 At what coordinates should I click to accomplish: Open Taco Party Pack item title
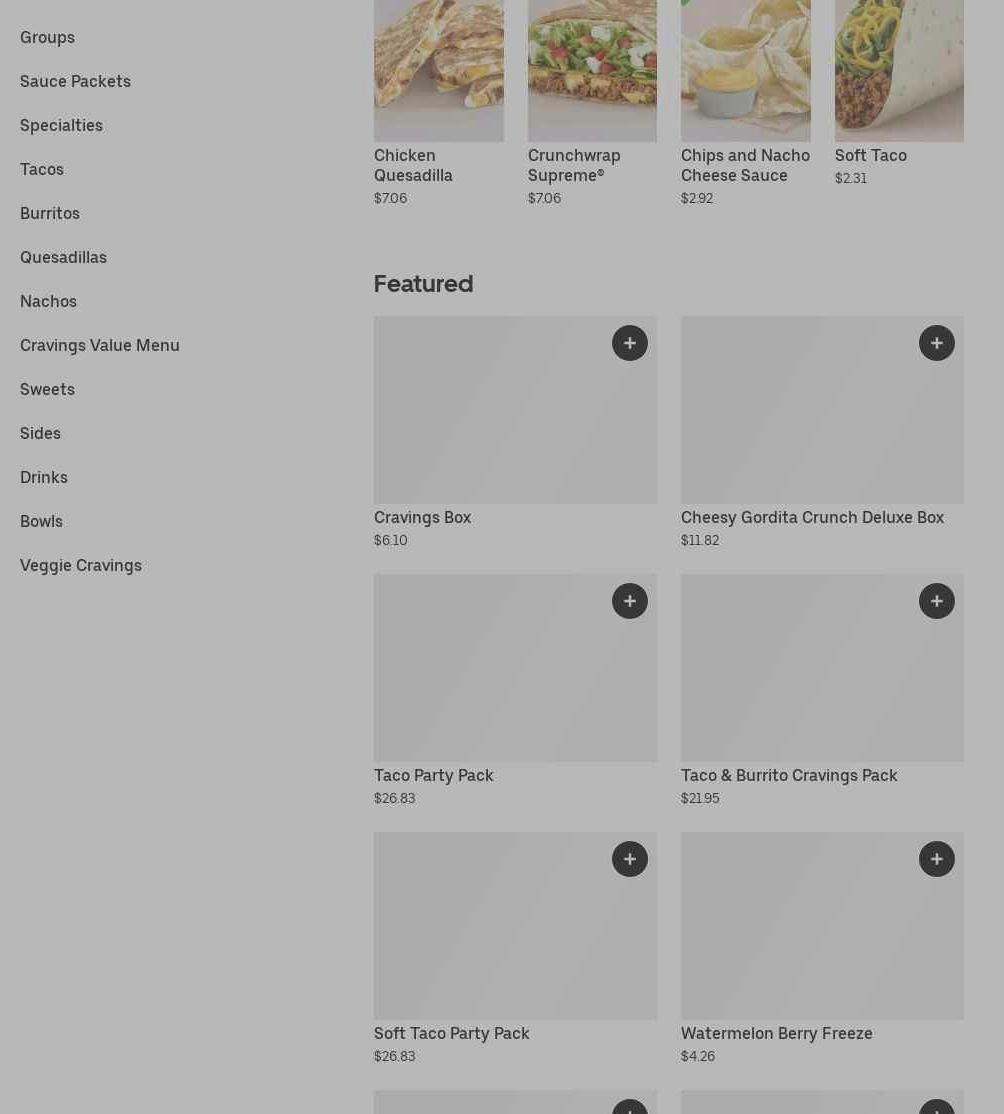(433, 775)
